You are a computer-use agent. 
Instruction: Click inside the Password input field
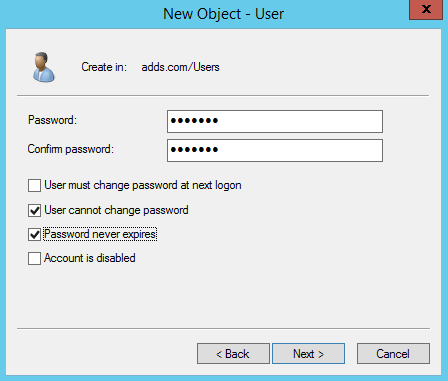(x=275, y=121)
